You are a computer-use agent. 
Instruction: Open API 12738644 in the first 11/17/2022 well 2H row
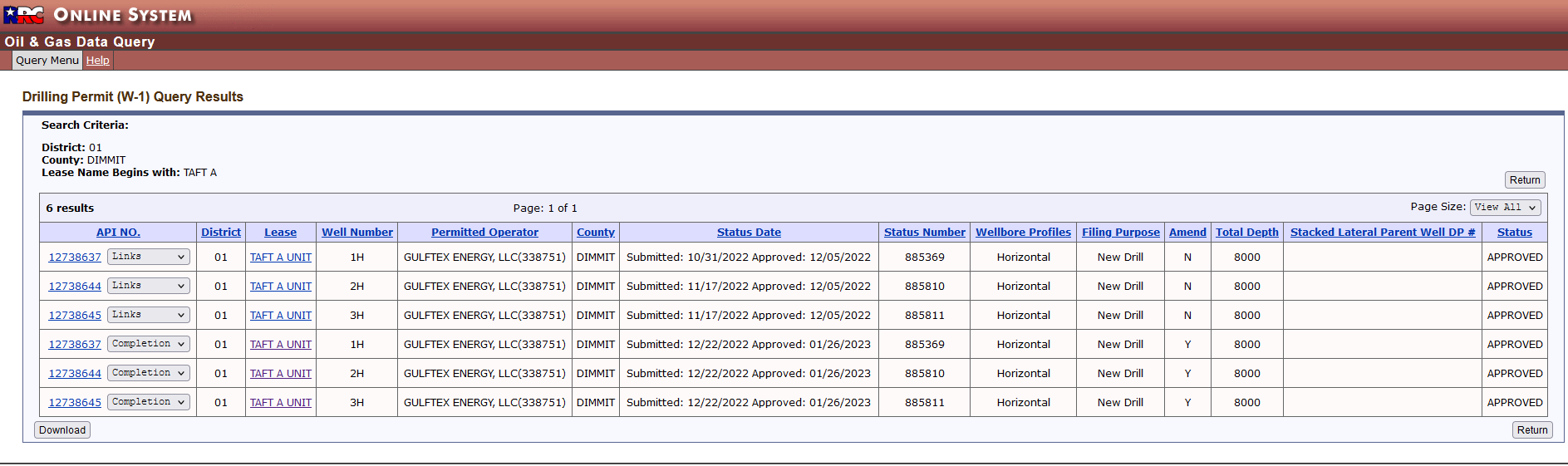click(x=75, y=287)
